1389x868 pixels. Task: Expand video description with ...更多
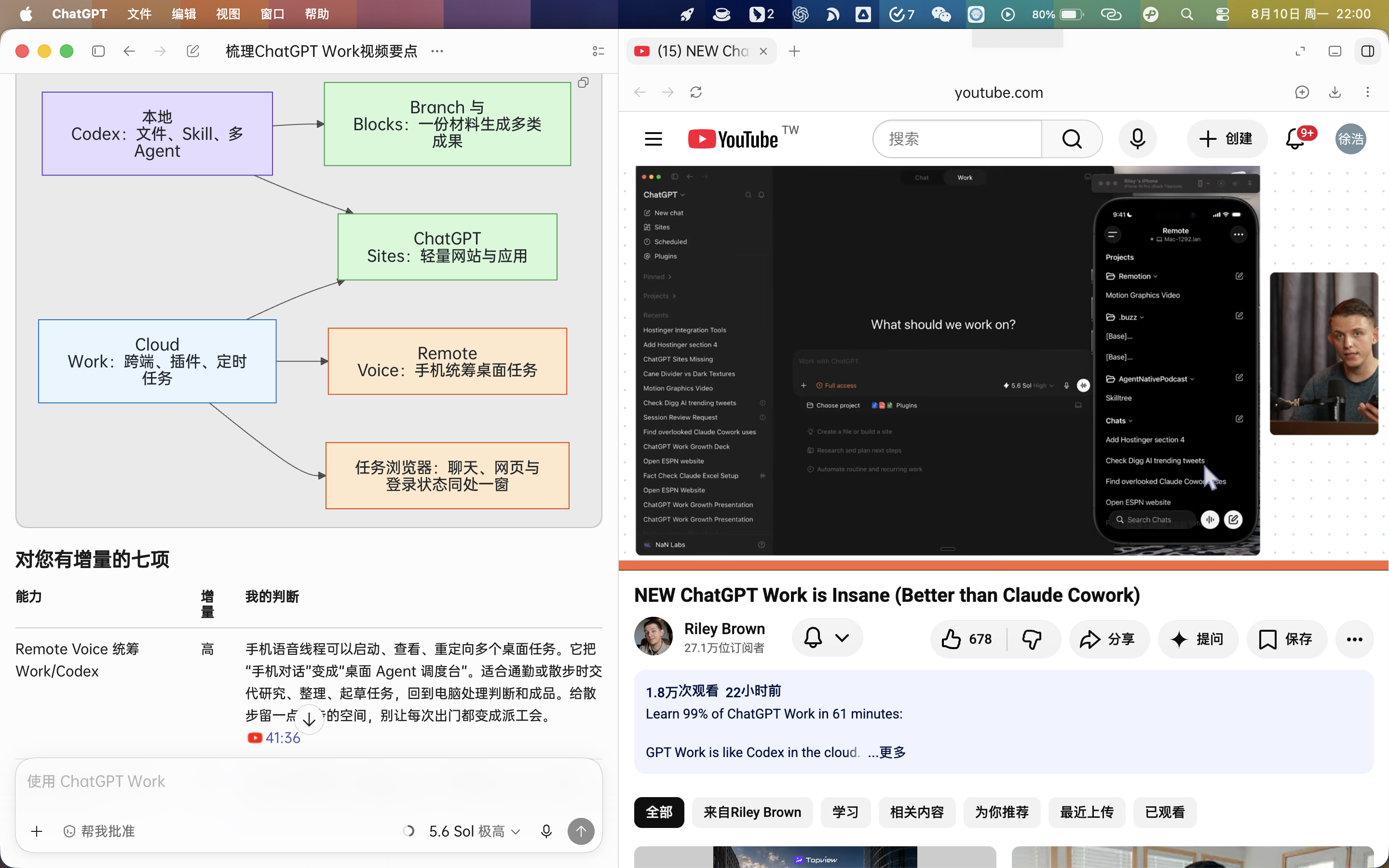click(887, 752)
